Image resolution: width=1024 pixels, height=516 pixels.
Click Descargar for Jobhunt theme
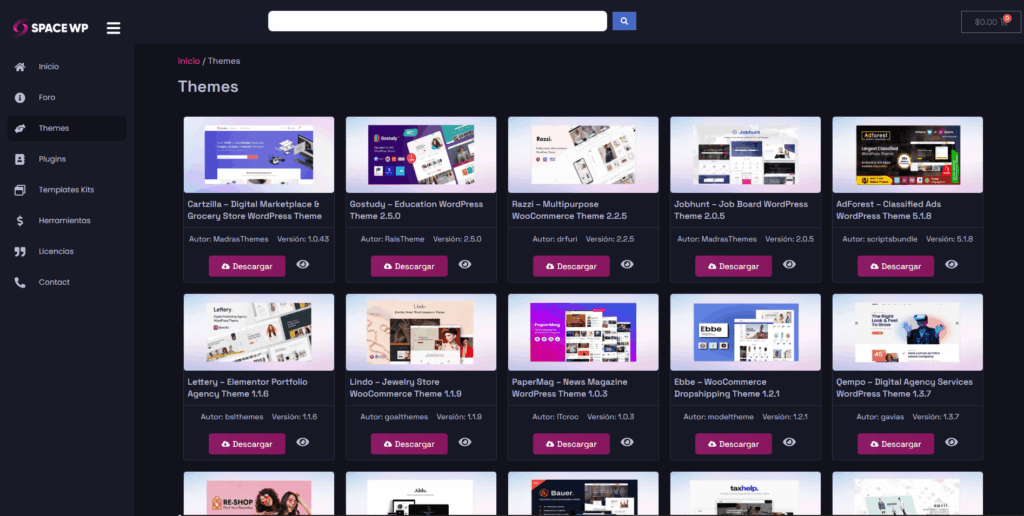pos(733,266)
